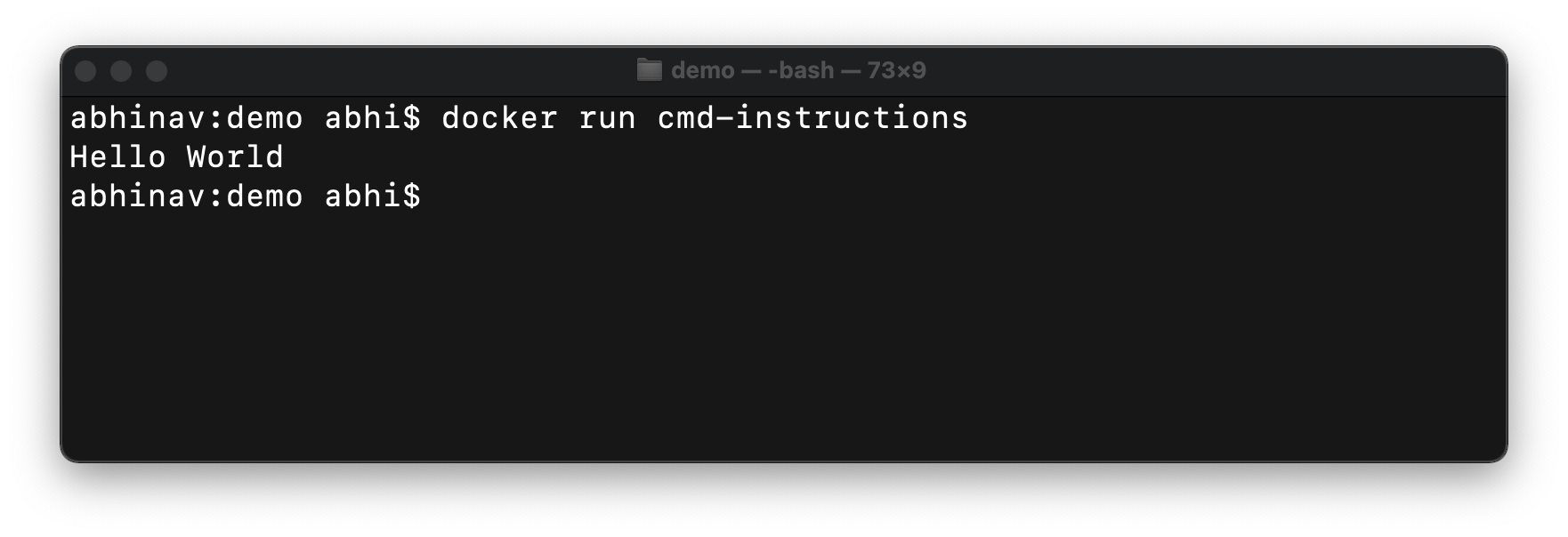Select the word "docker" in the command
This screenshot has width=1568, height=537.
(x=500, y=117)
